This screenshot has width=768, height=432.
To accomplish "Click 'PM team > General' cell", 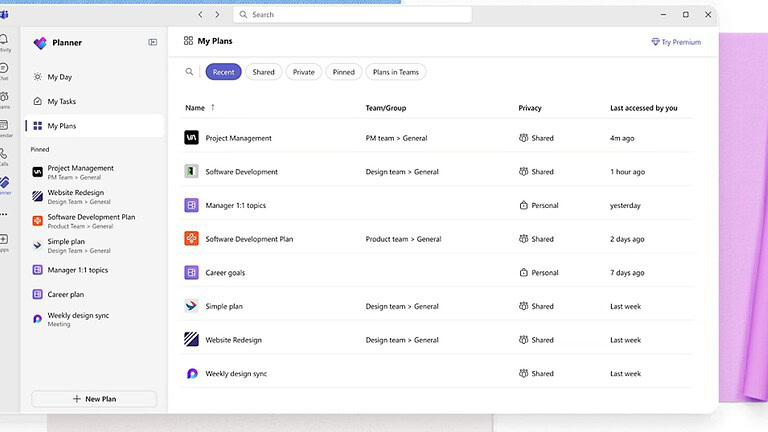I will [396, 138].
